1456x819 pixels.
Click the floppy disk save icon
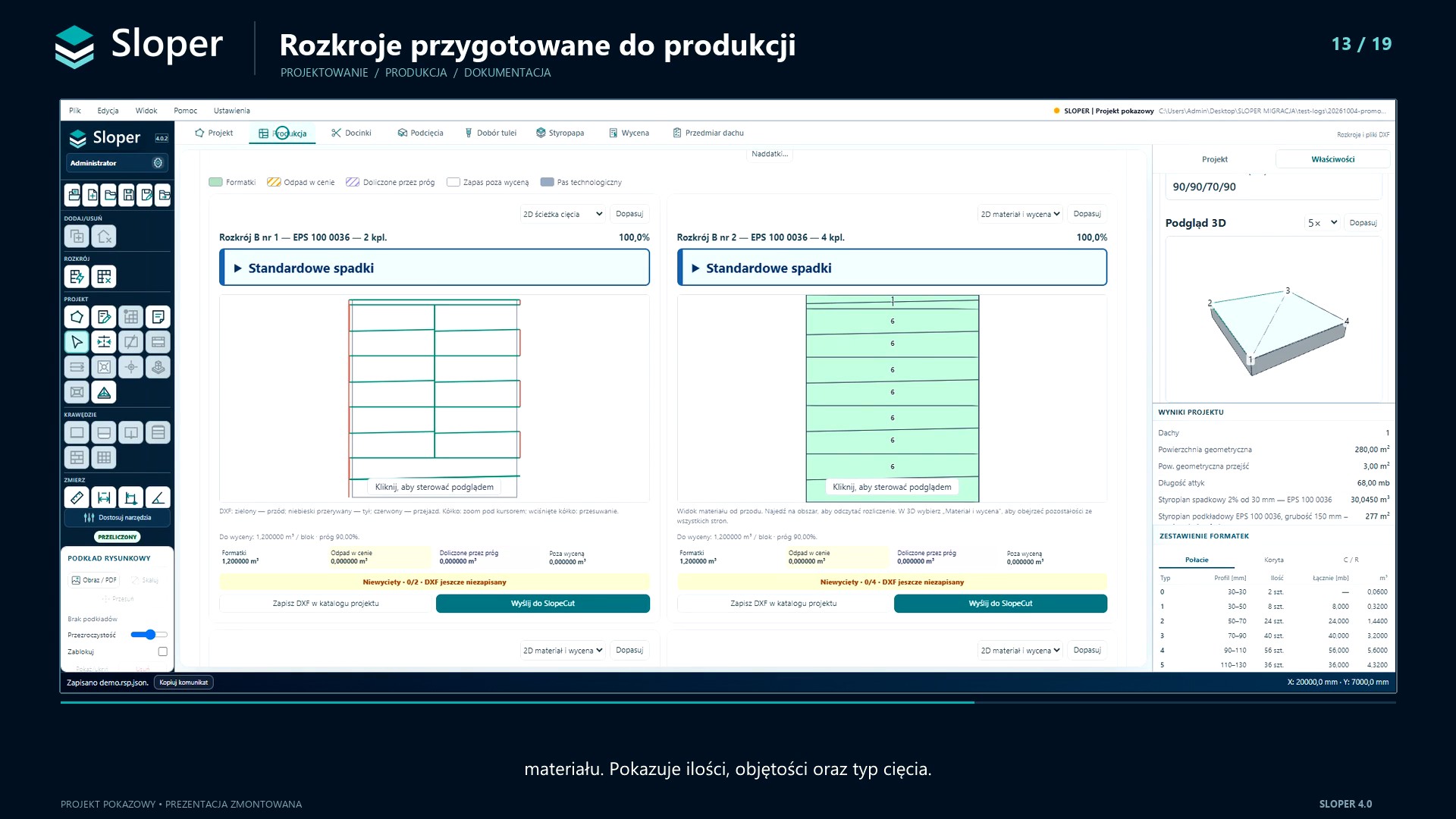click(x=128, y=195)
